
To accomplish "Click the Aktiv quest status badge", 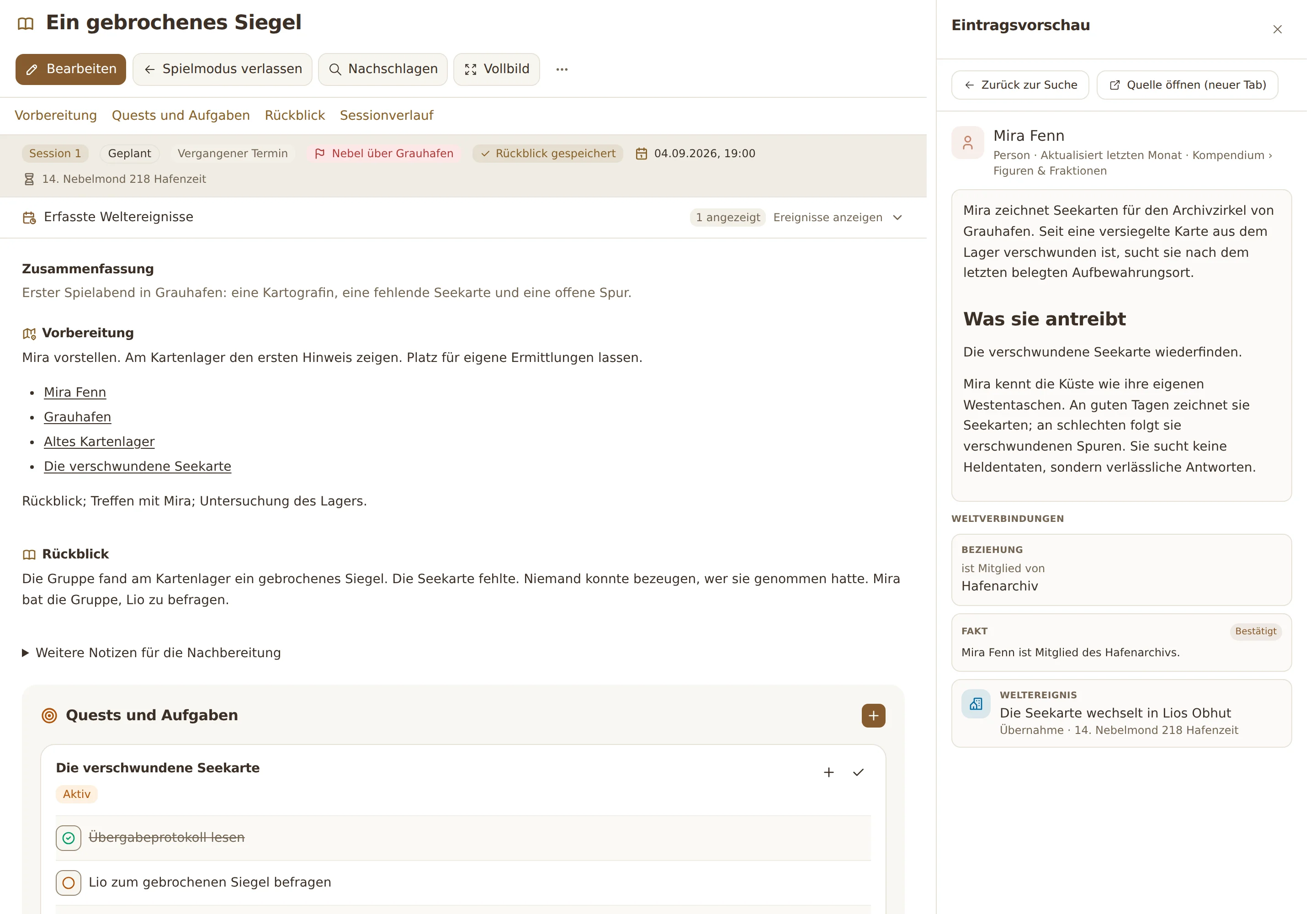I will tap(77, 794).
